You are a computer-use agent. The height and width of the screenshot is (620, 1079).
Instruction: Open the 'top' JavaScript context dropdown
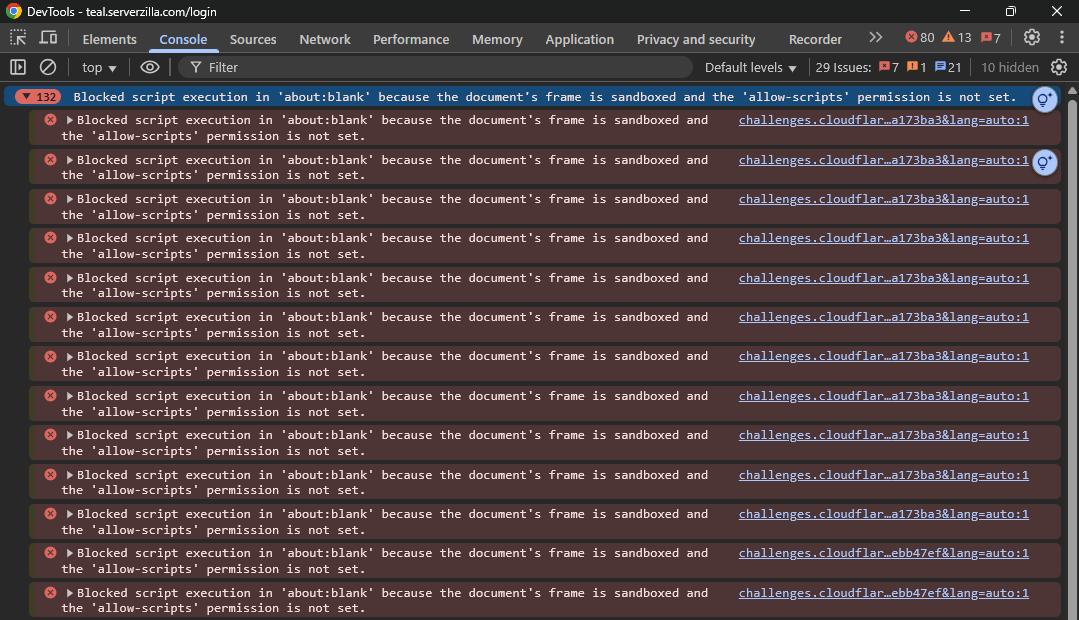99,67
